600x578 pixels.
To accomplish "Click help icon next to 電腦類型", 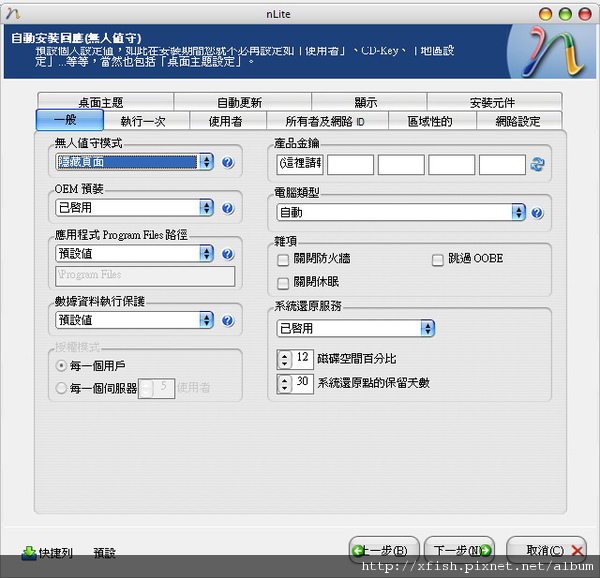I will pos(537,213).
